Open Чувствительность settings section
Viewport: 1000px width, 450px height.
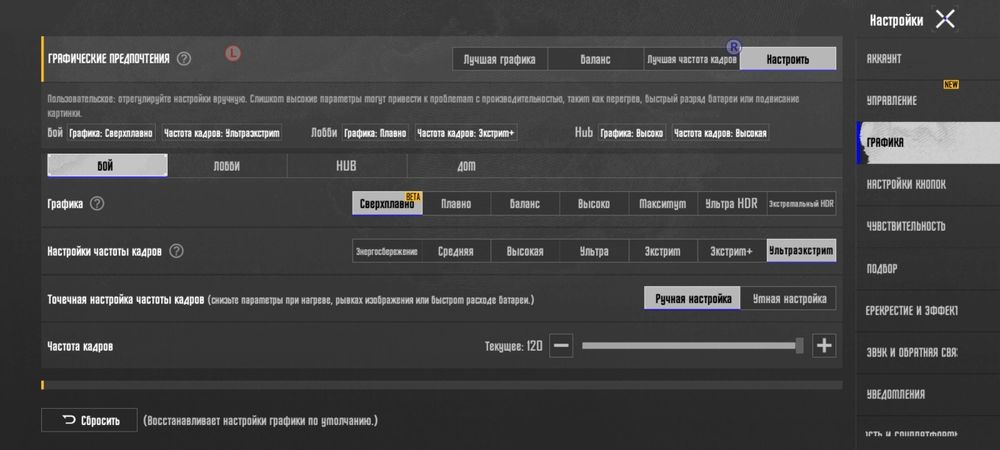(x=927, y=226)
